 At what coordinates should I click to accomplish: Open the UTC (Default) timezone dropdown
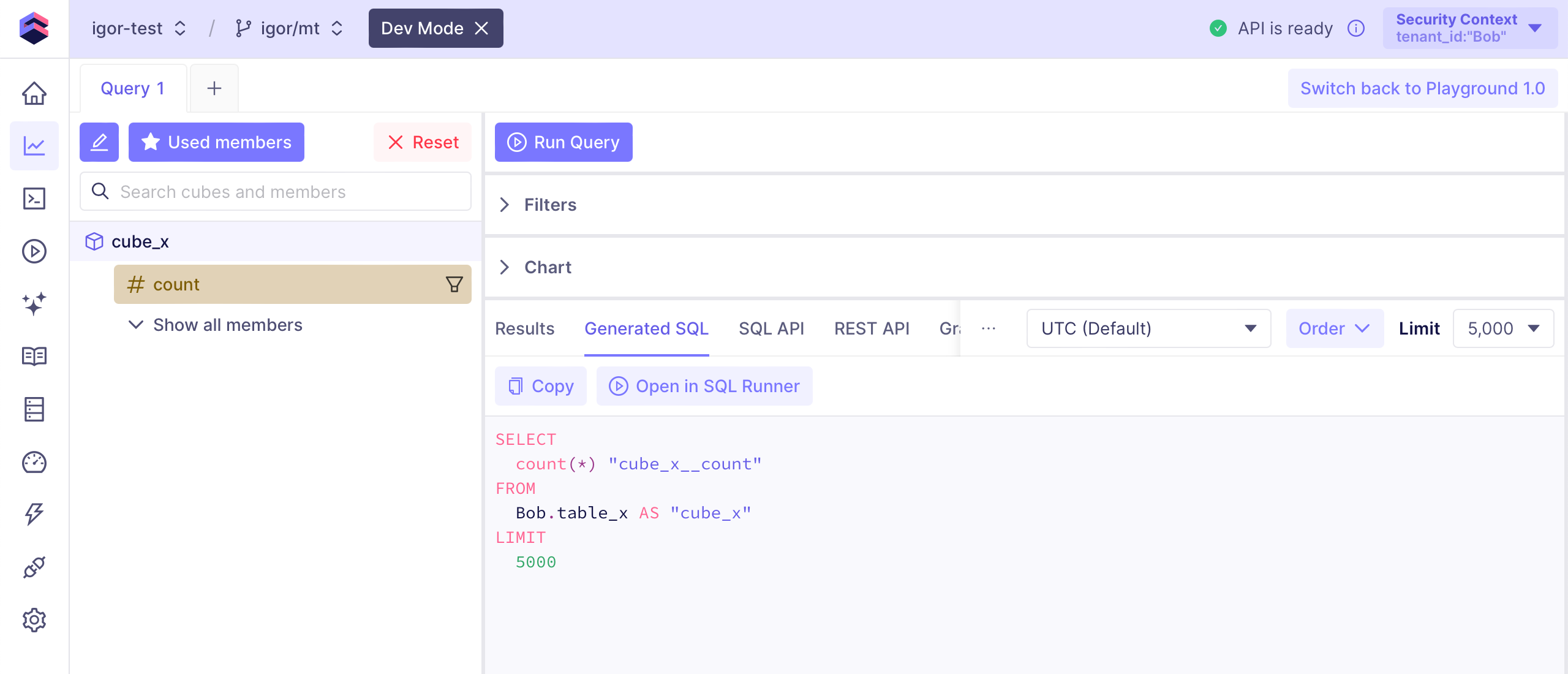[1148, 328]
